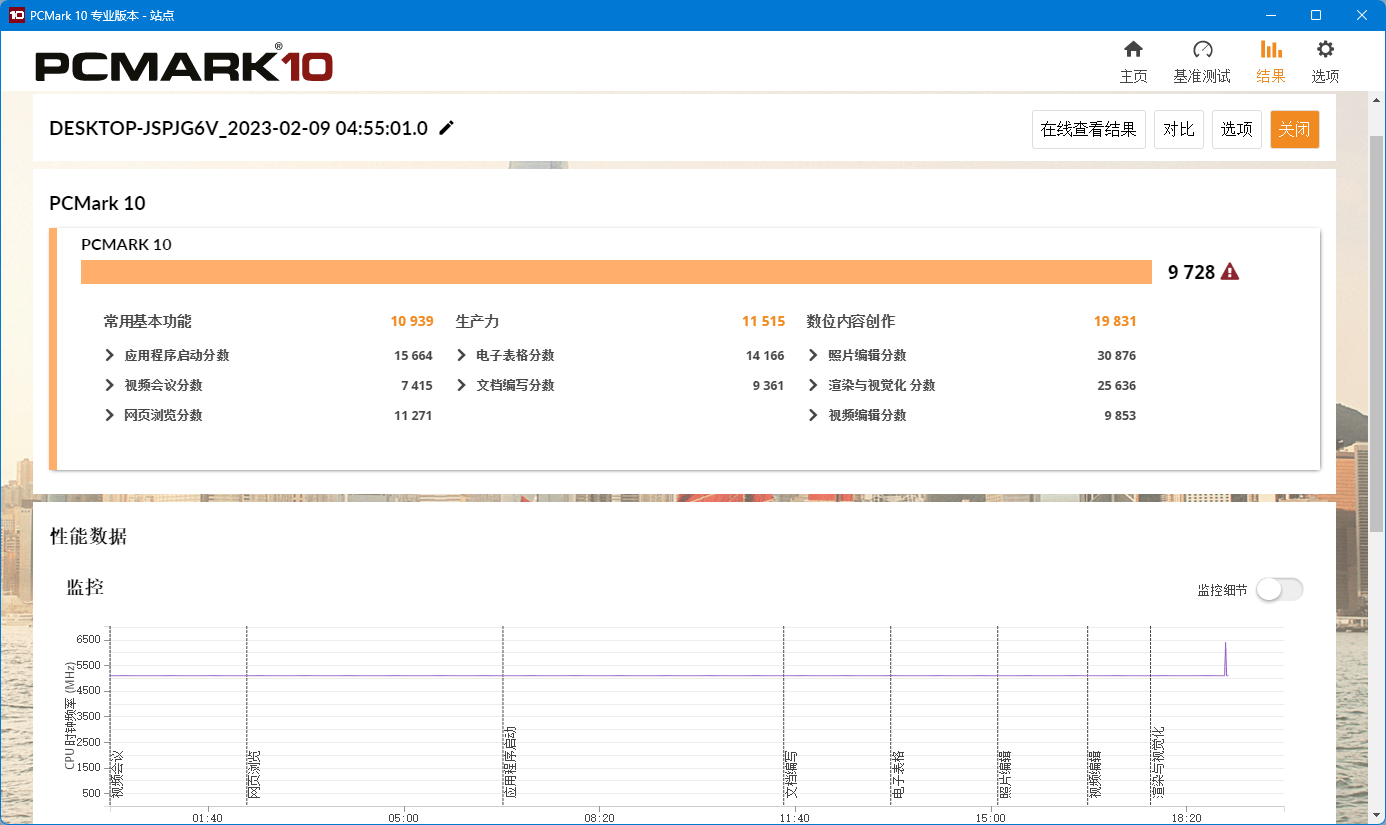Click the 视频会议 marker in the monitoring chart

click(x=117, y=774)
